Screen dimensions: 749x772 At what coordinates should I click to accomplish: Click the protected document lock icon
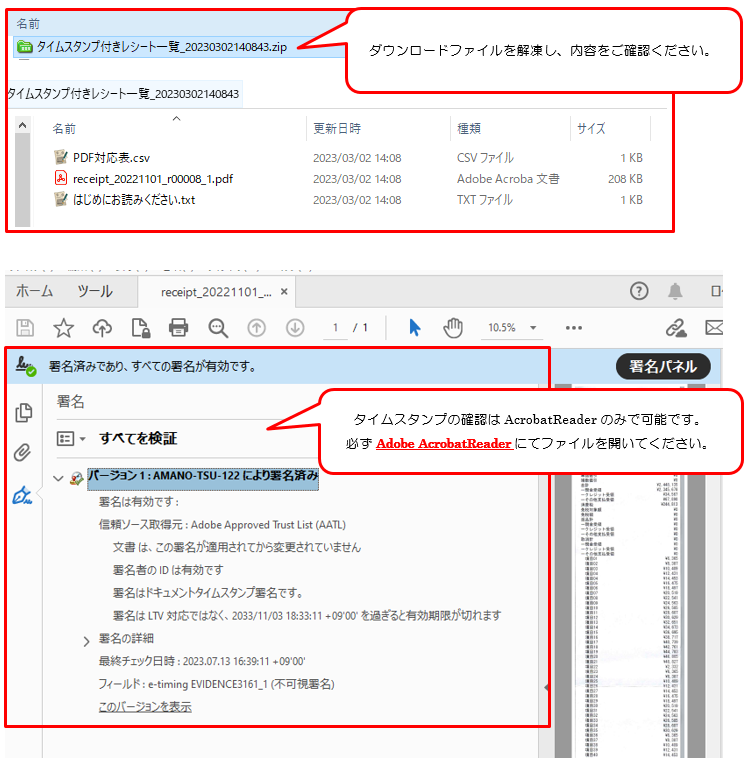pos(141,328)
